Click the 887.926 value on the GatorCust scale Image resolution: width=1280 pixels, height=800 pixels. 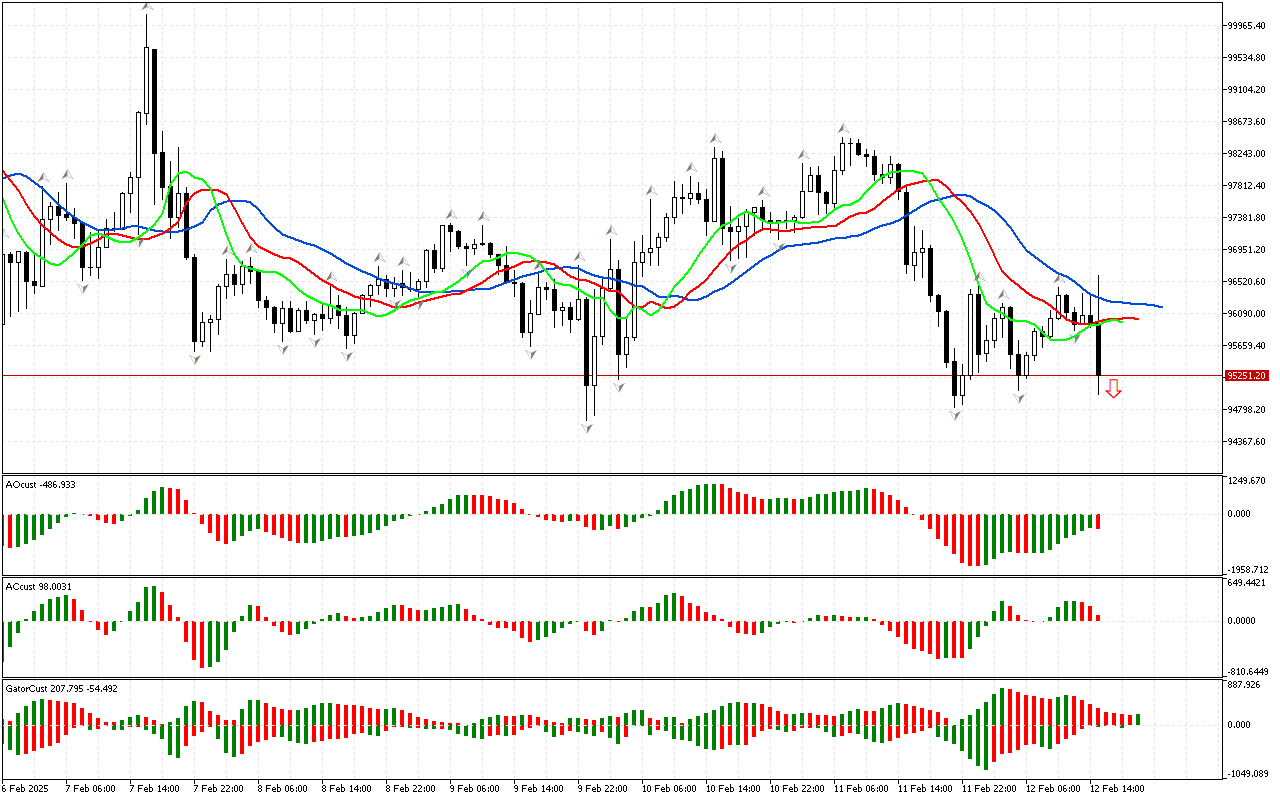1244,685
